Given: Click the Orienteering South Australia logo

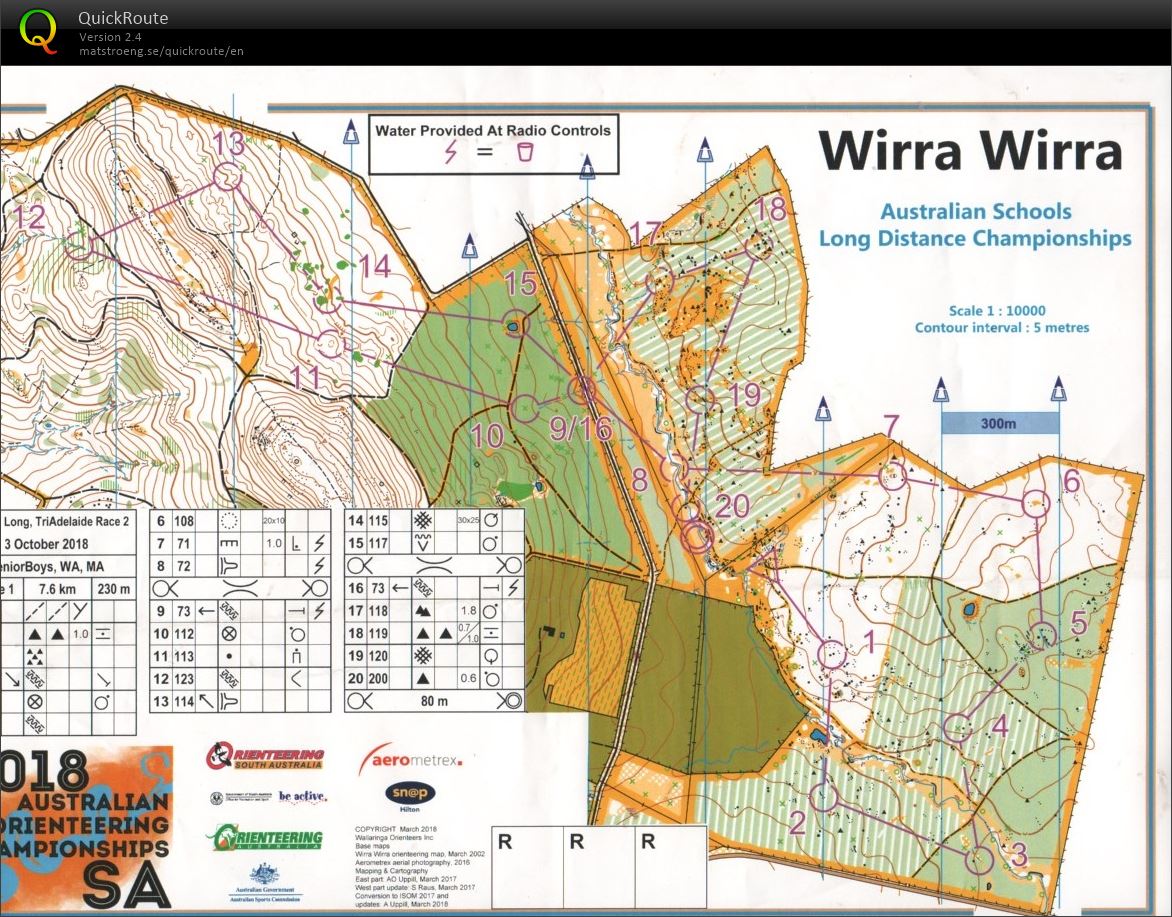Looking at the screenshot, I should (x=264, y=756).
